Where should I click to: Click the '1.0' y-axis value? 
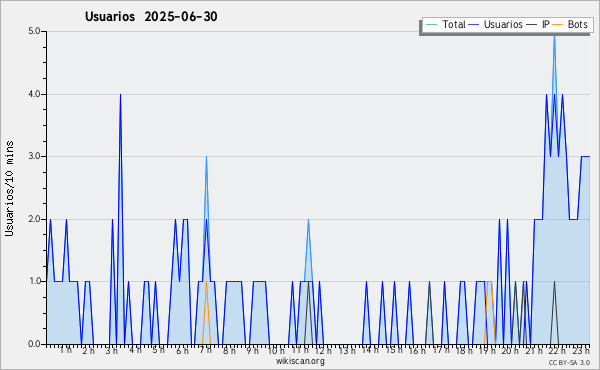[34, 282]
